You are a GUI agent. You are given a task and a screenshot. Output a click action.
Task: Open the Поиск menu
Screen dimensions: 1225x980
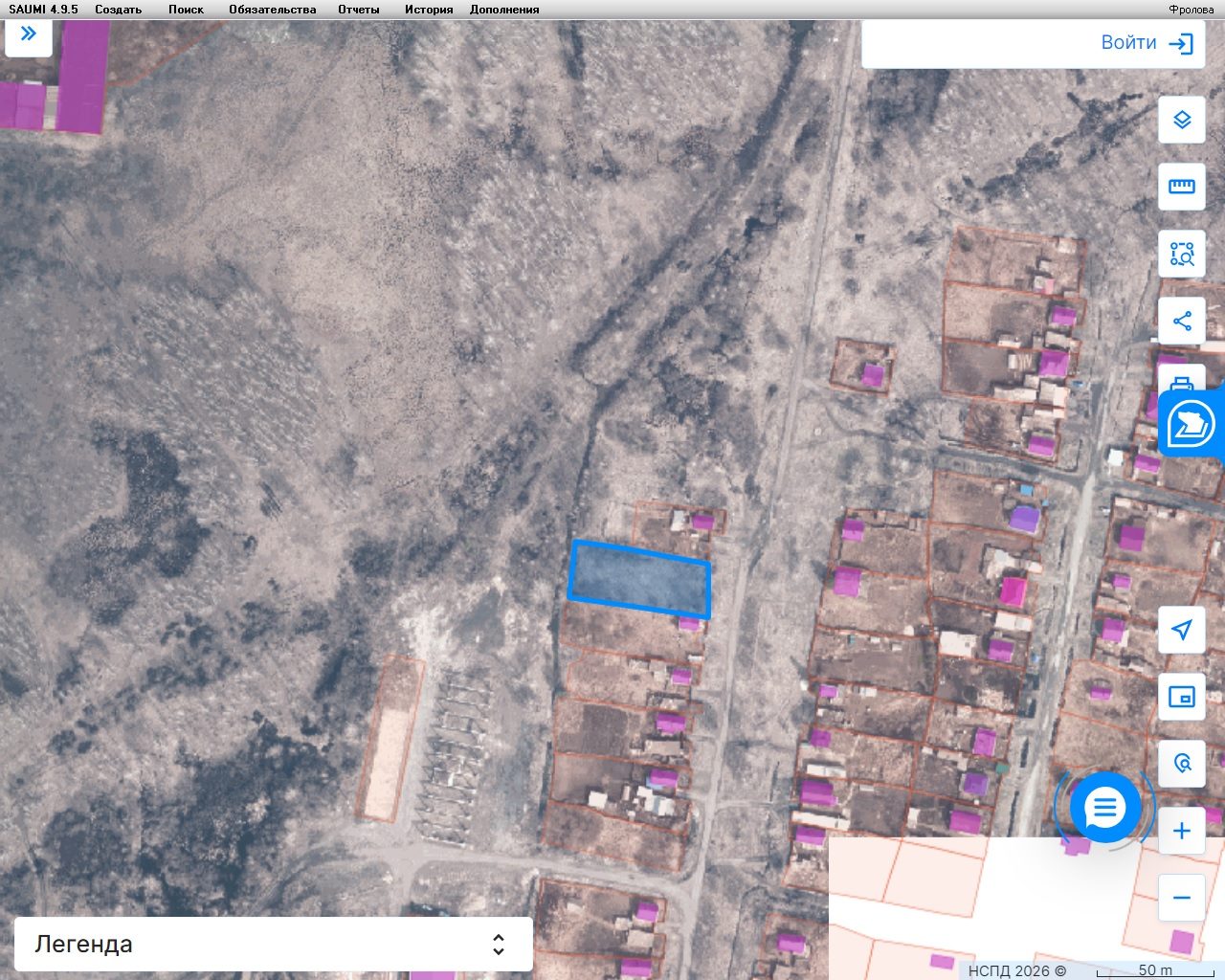coord(186,10)
